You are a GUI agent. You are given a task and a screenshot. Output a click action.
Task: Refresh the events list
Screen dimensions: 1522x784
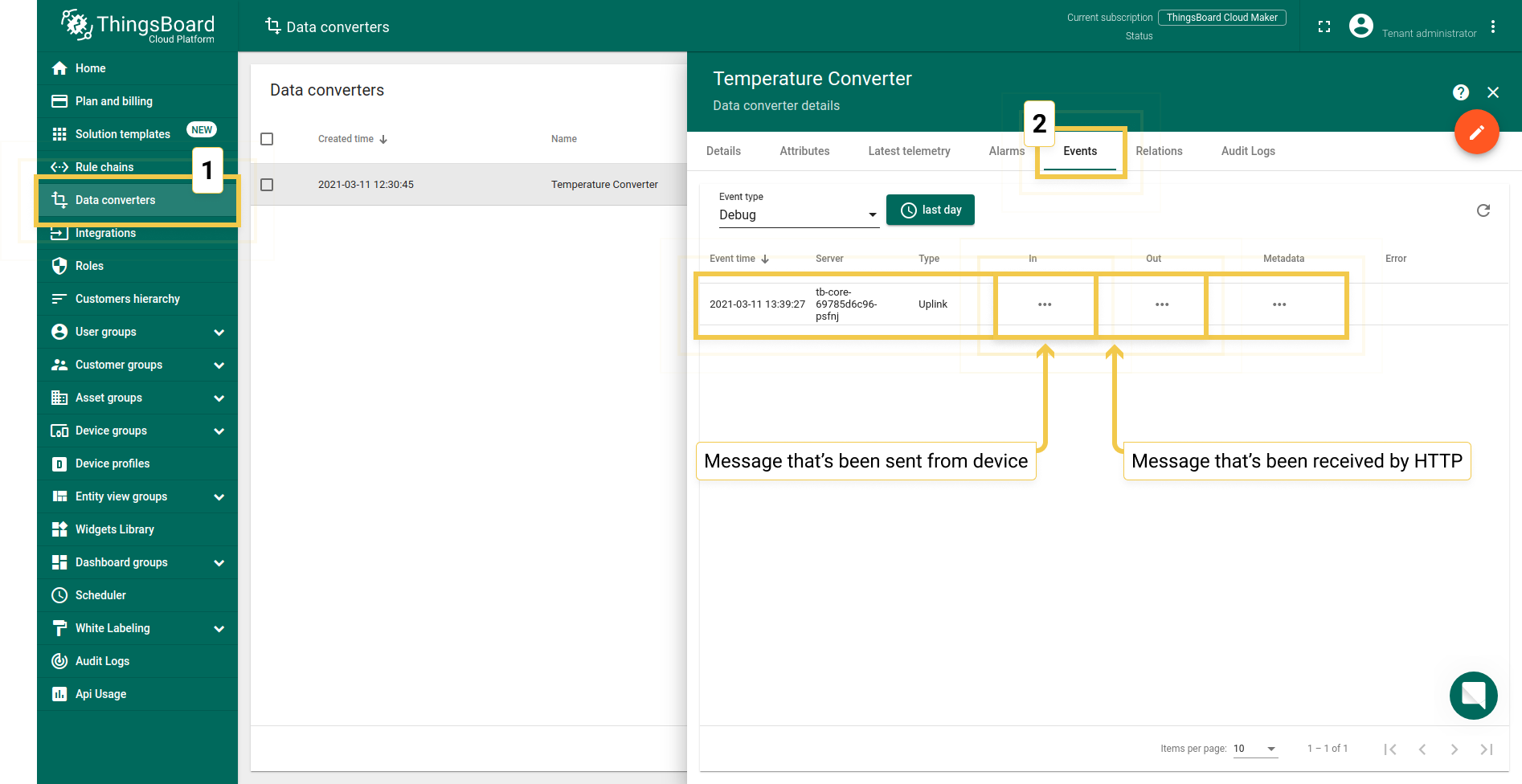pos(1483,210)
